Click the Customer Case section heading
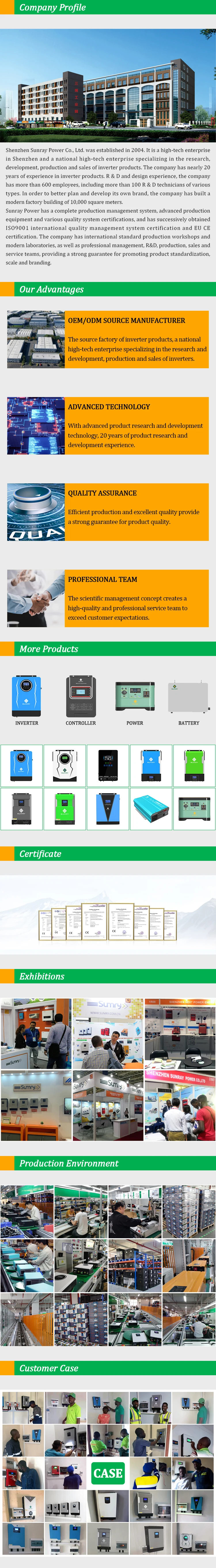Image resolution: width=216 pixels, height=1568 pixels. click(x=49, y=1368)
